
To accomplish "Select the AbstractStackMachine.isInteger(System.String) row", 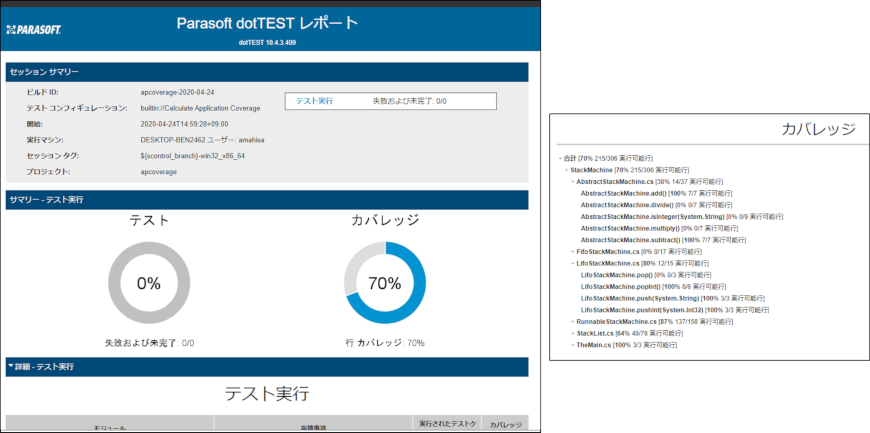I will coord(682,216).
